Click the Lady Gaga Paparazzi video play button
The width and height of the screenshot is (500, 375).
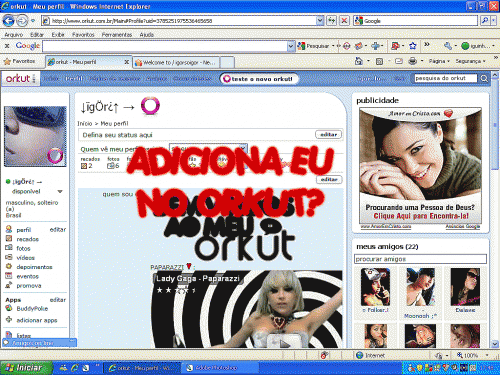(x=284, y=342)
